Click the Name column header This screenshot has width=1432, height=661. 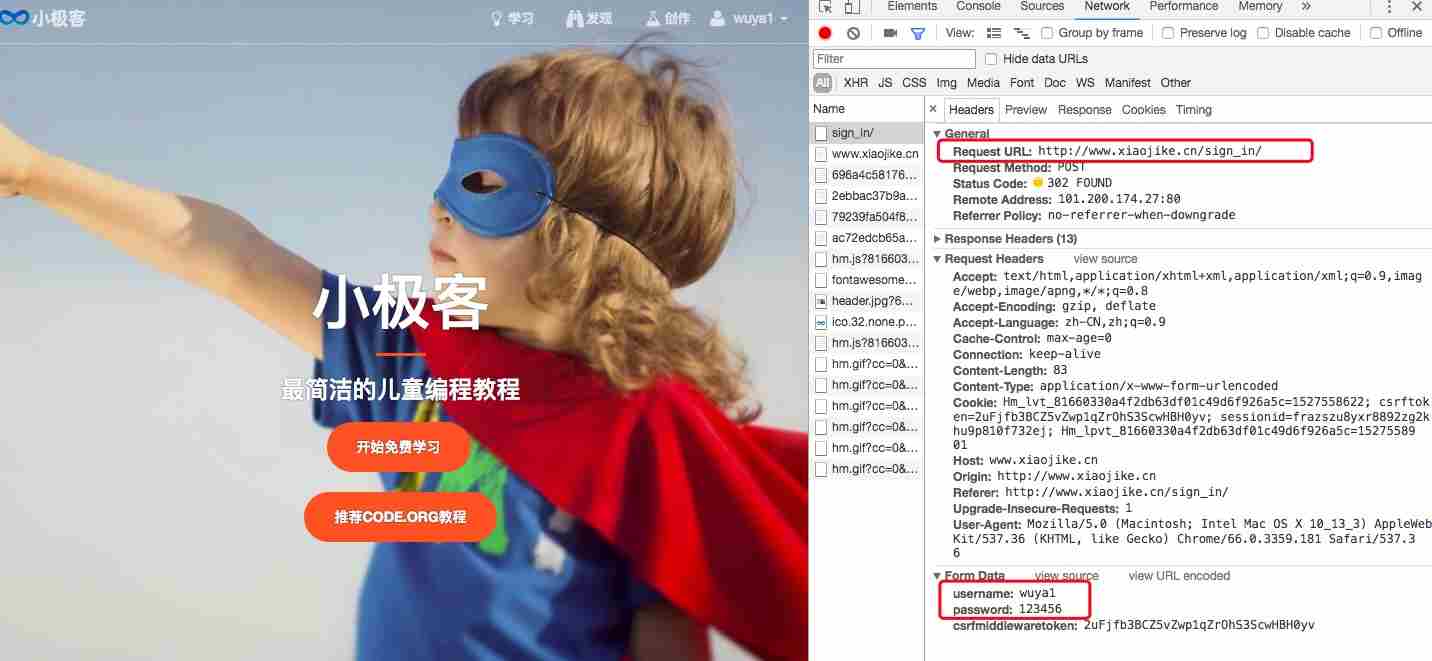(x=866, y=109)
